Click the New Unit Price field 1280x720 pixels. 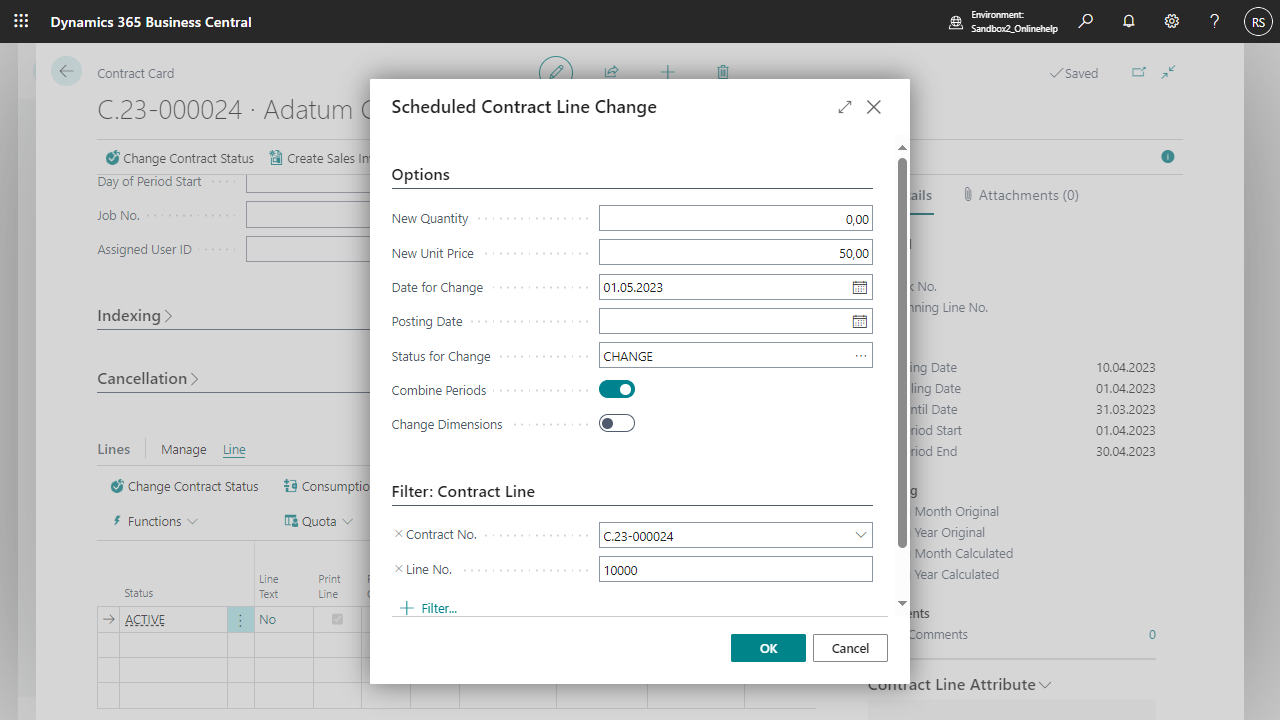coord(735,254)
